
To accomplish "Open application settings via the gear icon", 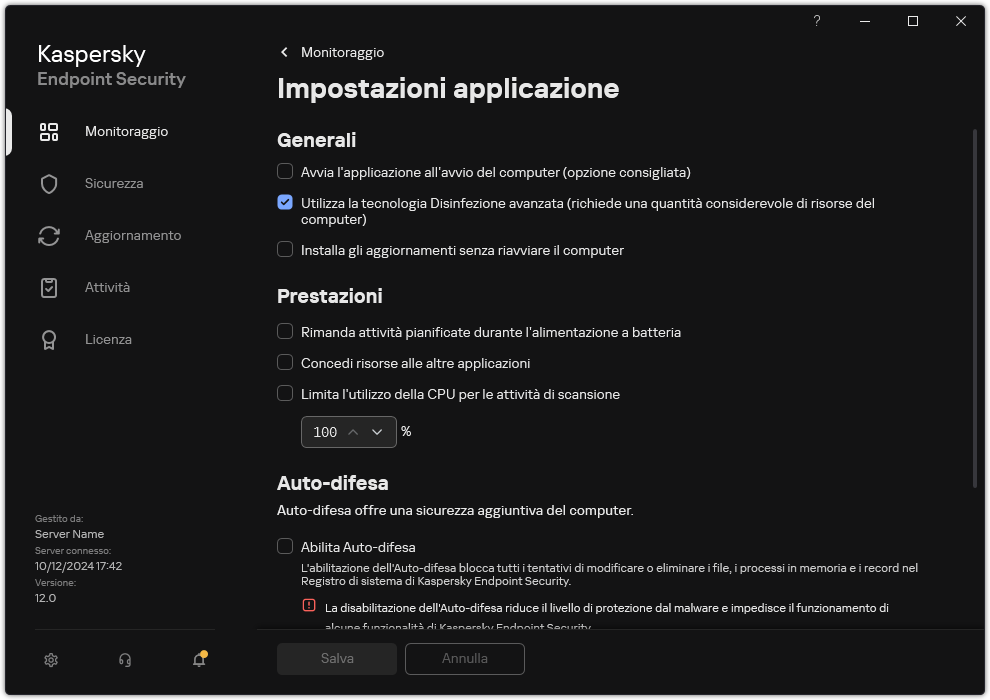I will pyautogui.click(x=50, y=660).
